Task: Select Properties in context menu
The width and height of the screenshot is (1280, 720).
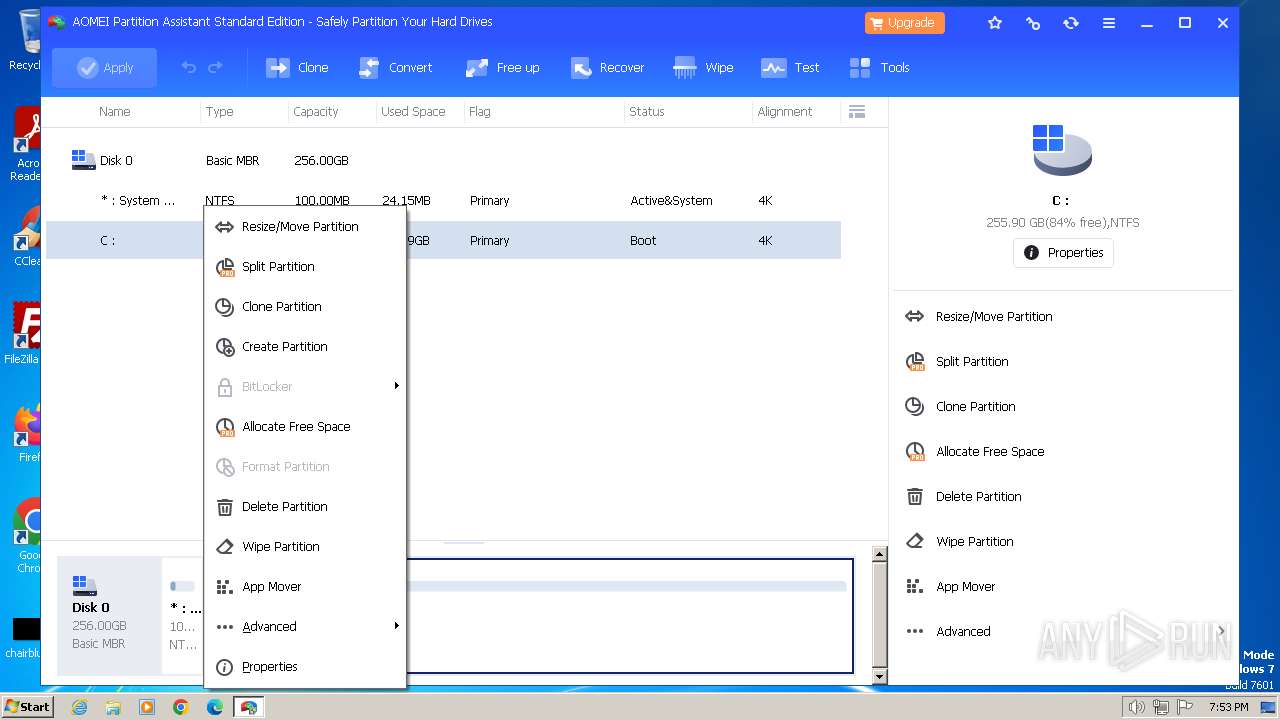Action: click(x=305, y=667)
